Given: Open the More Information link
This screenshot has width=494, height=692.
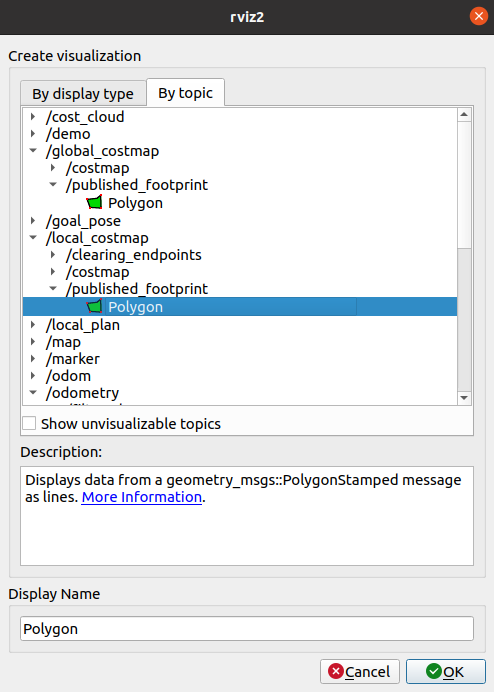Looking at the screenshot, I should 142,497.
